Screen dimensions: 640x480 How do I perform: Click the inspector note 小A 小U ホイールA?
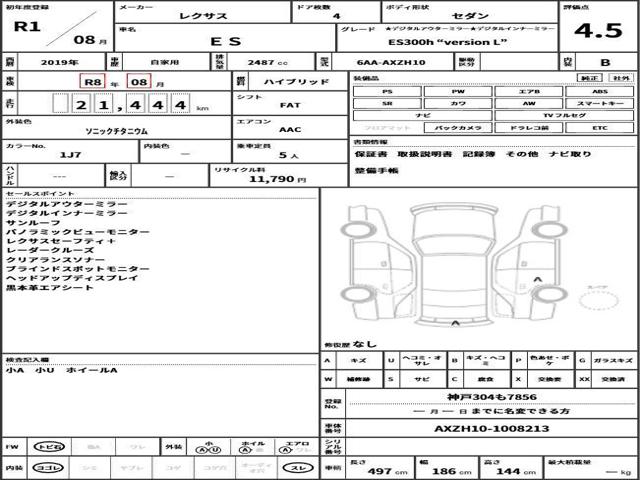tap(61, 371)
